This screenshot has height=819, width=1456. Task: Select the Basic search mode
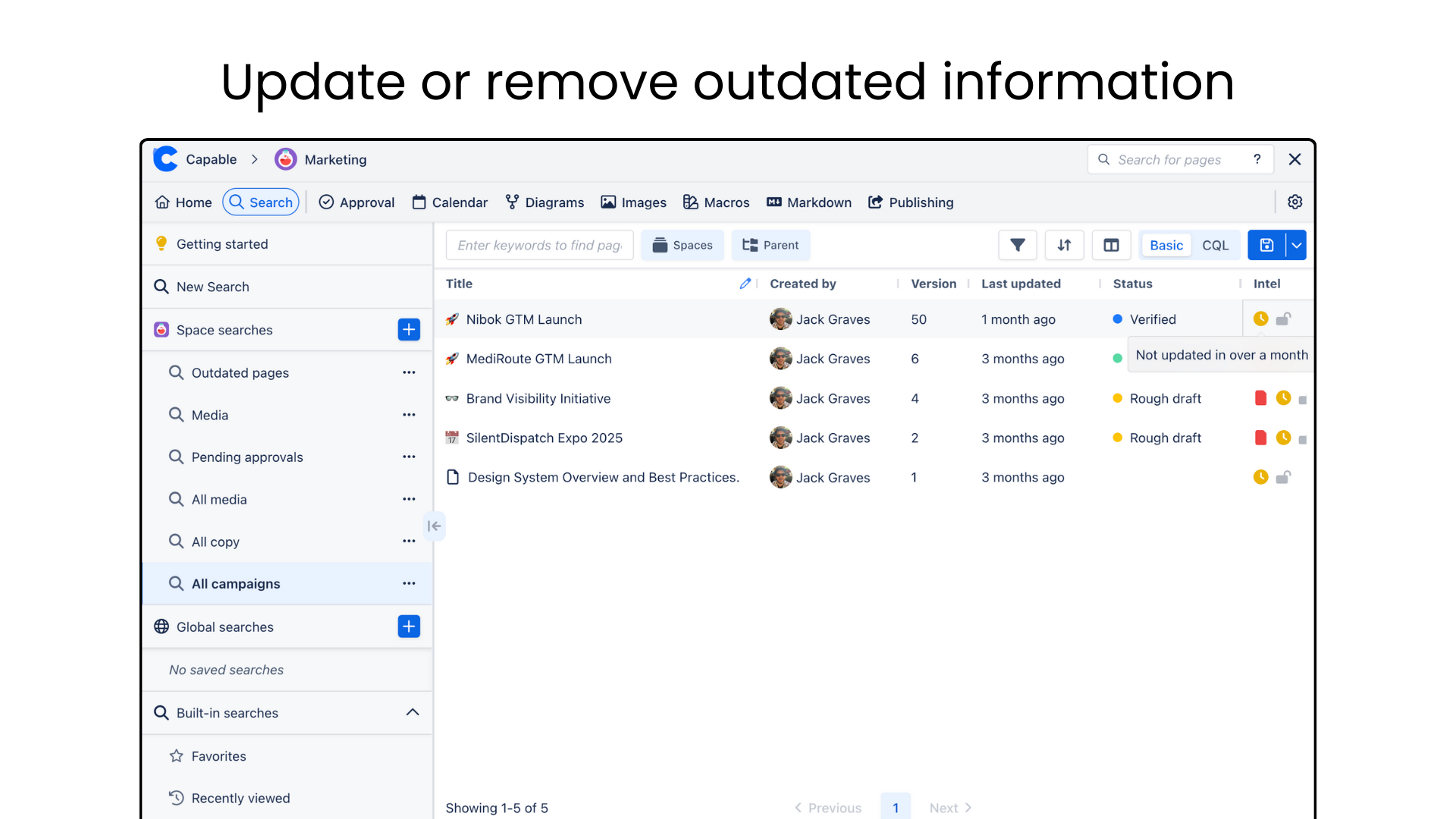(1166, 245)
